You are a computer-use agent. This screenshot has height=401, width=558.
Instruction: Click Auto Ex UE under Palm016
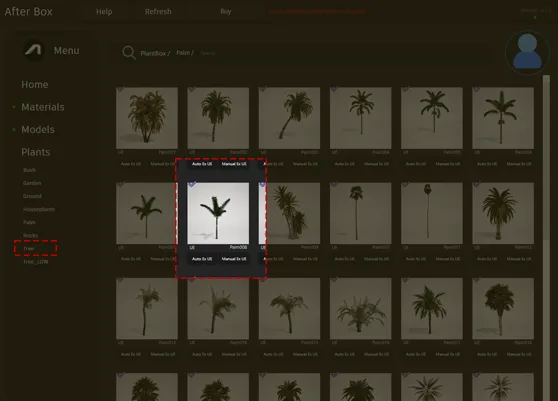click(344, 354)
